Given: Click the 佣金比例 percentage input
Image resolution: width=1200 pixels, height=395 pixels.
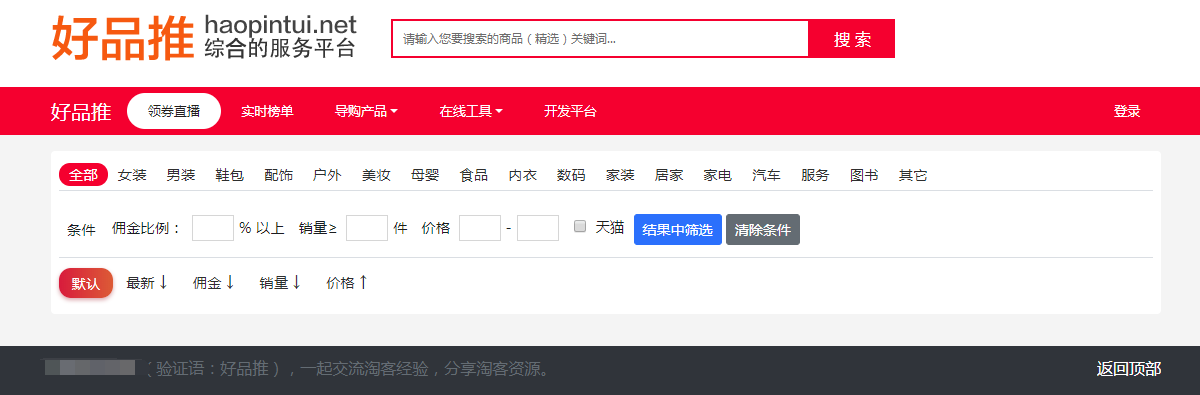Looking at the screenshot, I should pyautogui.click(x=213, y=228).
